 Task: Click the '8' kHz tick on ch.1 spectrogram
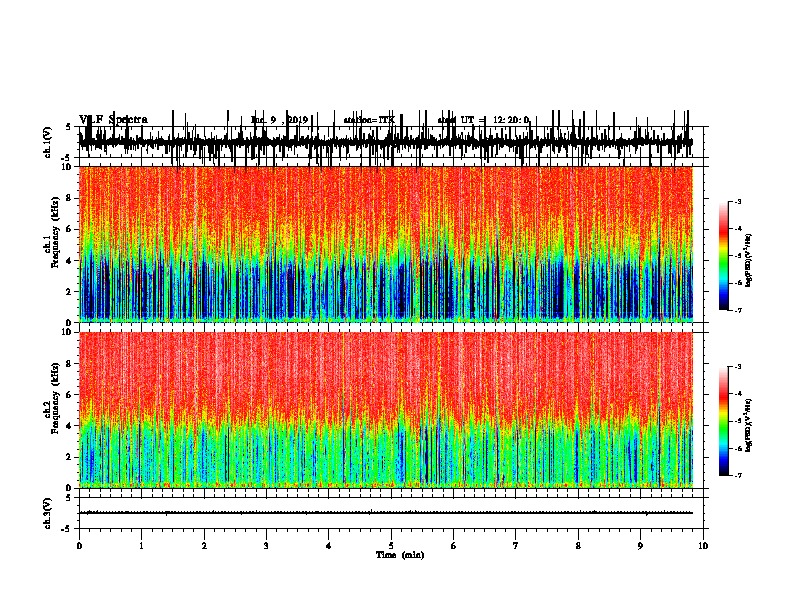click(x=70, y=198)
